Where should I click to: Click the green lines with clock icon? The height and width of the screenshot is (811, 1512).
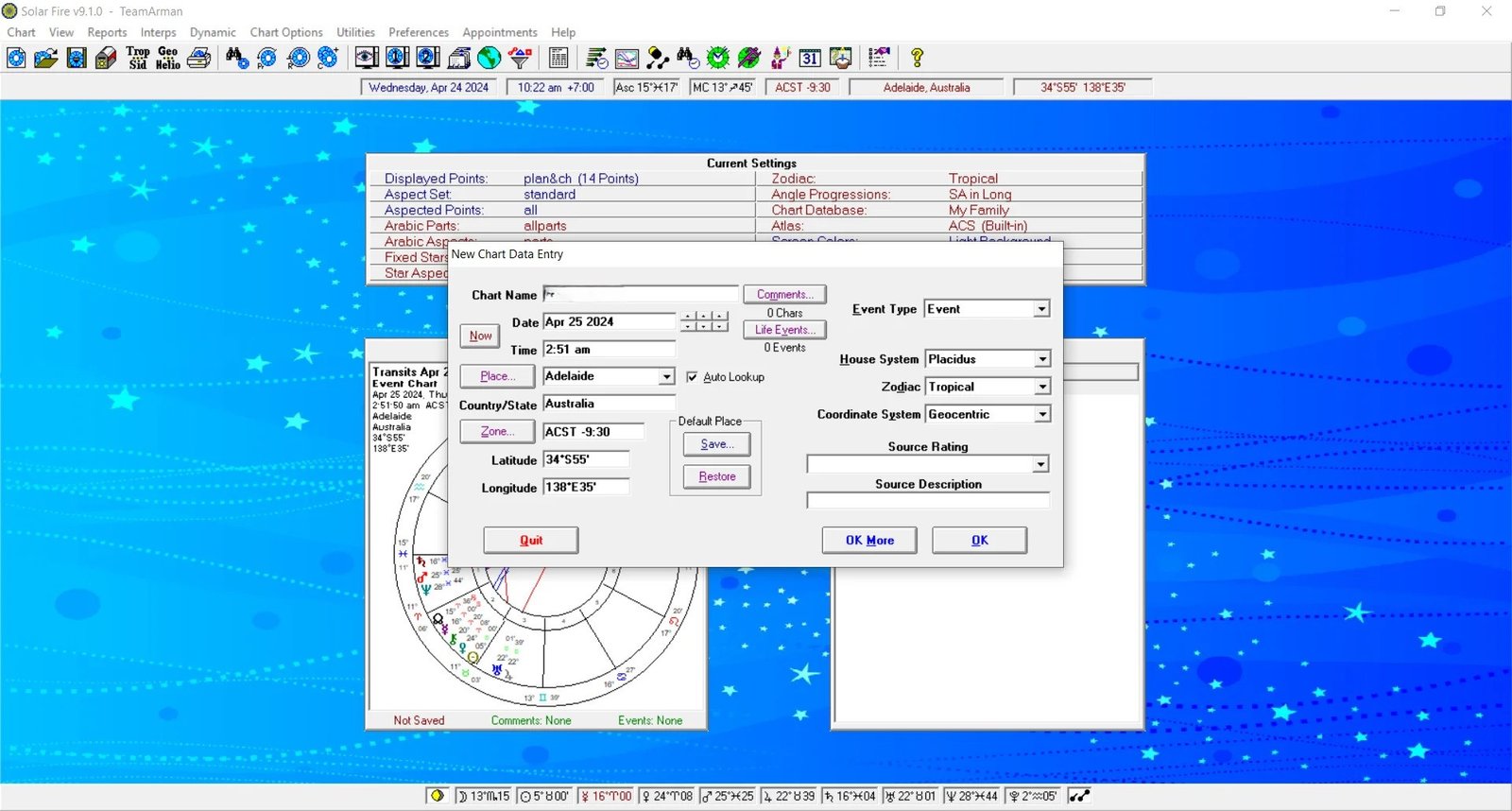pyautogui.click(x=596, y=59)
